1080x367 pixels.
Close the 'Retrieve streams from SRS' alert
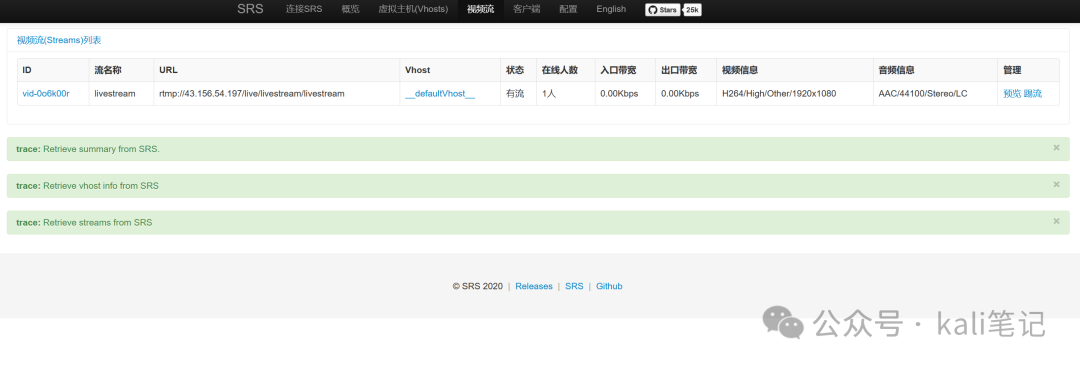coord(1056,220)
